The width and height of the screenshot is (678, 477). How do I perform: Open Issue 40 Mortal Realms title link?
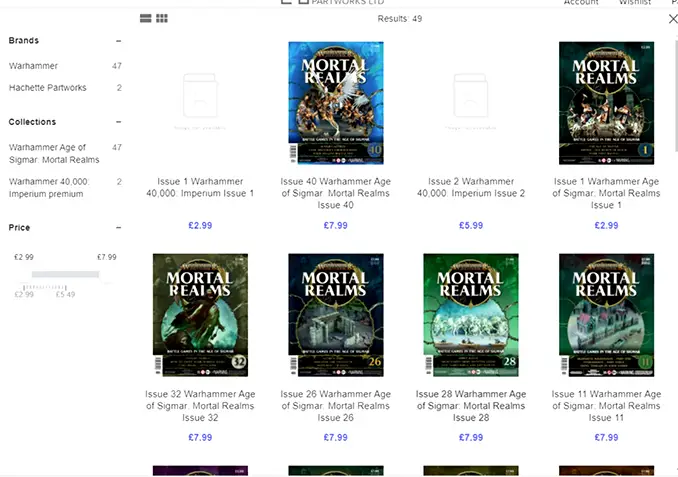tap(336, 193)
